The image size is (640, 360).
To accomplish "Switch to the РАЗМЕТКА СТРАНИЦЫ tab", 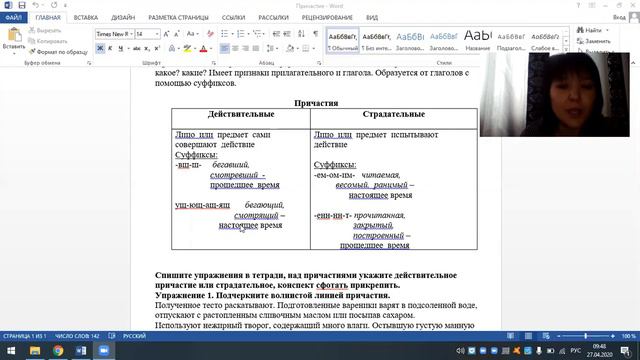I will point(178,18).
